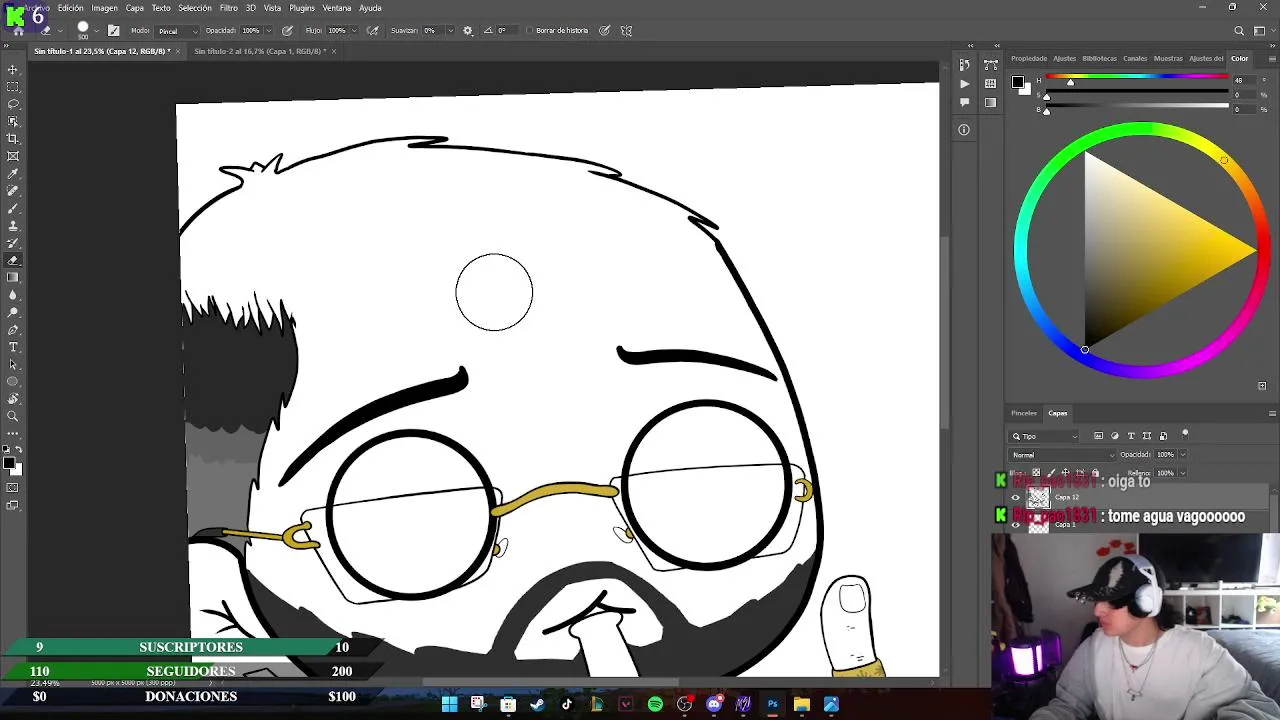Open the Capa menu
This screenshot has height=720, width=1280.
click(135, 8)
